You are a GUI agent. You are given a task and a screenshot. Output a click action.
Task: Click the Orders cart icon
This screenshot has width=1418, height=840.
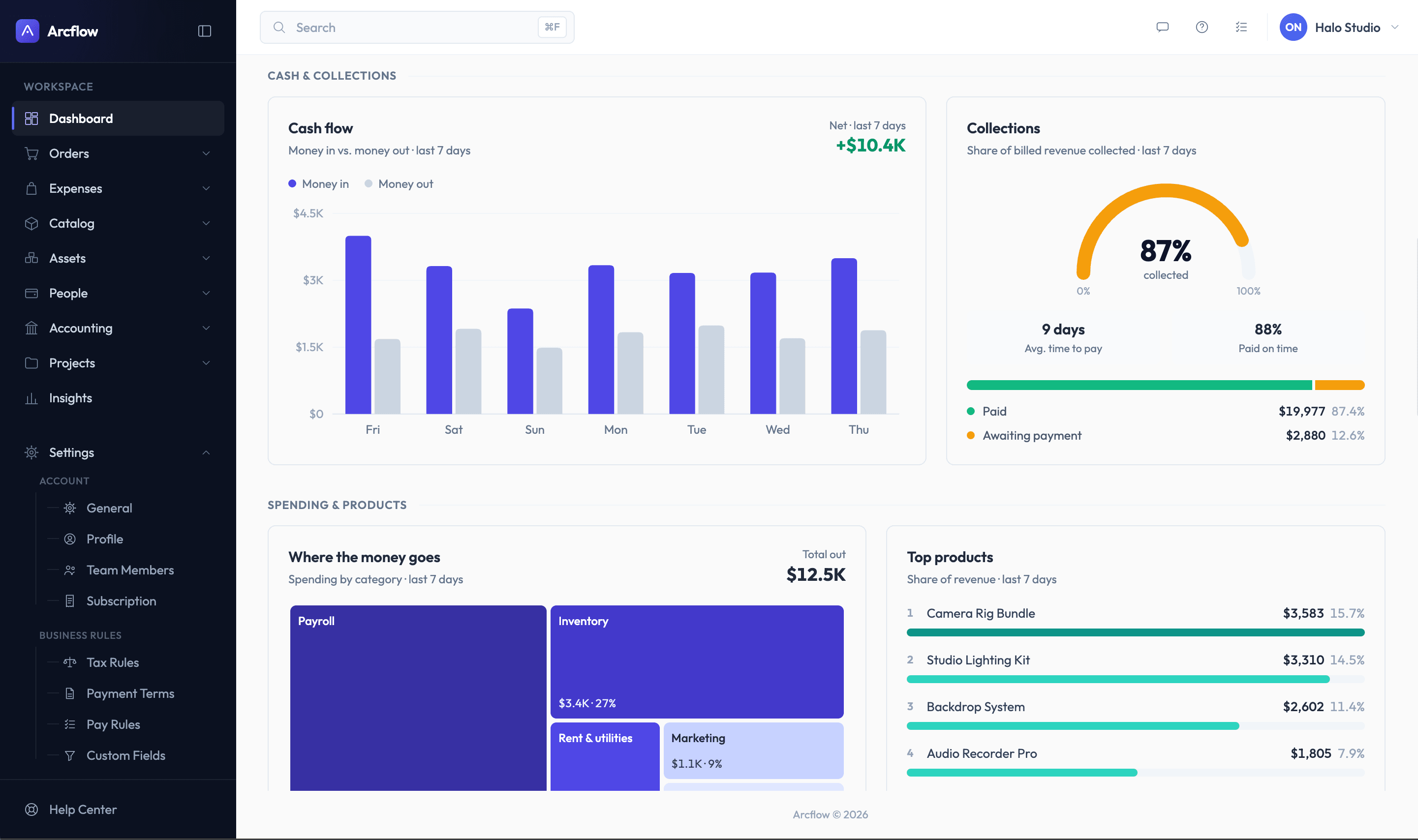pyautogui.click(x=31, y=153)
